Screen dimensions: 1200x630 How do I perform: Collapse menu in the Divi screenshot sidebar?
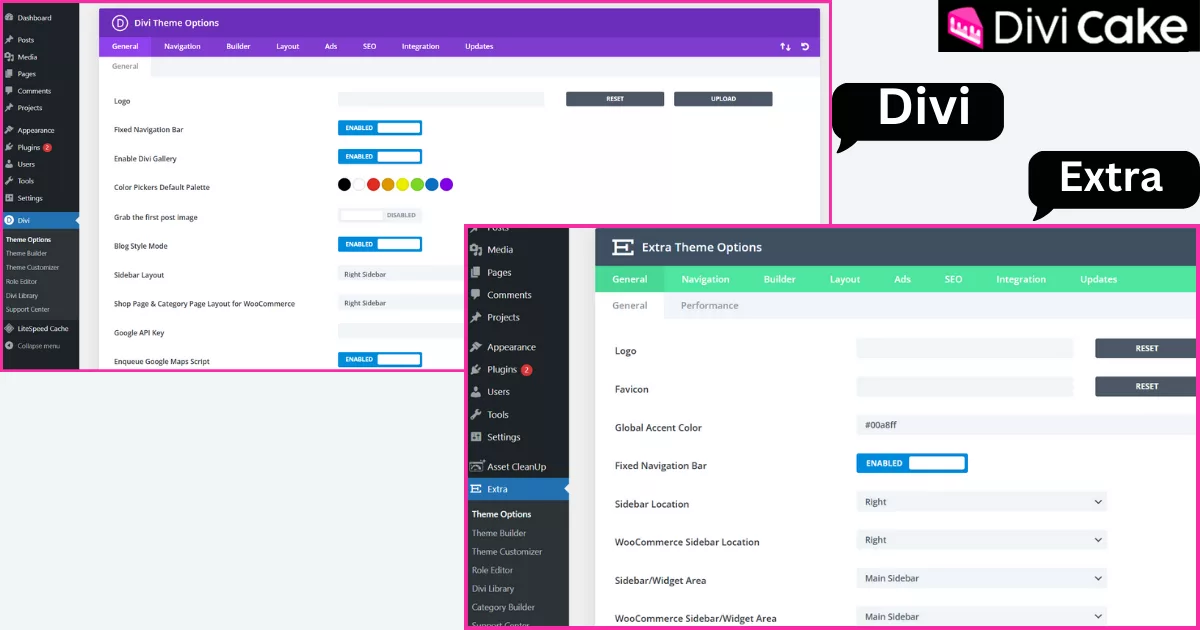32,346
